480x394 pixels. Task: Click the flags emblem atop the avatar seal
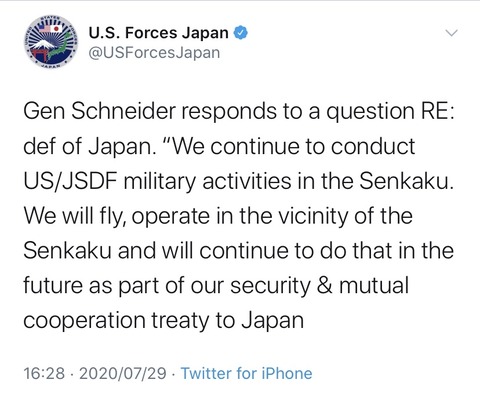pyautogui.click(x=51, y=29)
